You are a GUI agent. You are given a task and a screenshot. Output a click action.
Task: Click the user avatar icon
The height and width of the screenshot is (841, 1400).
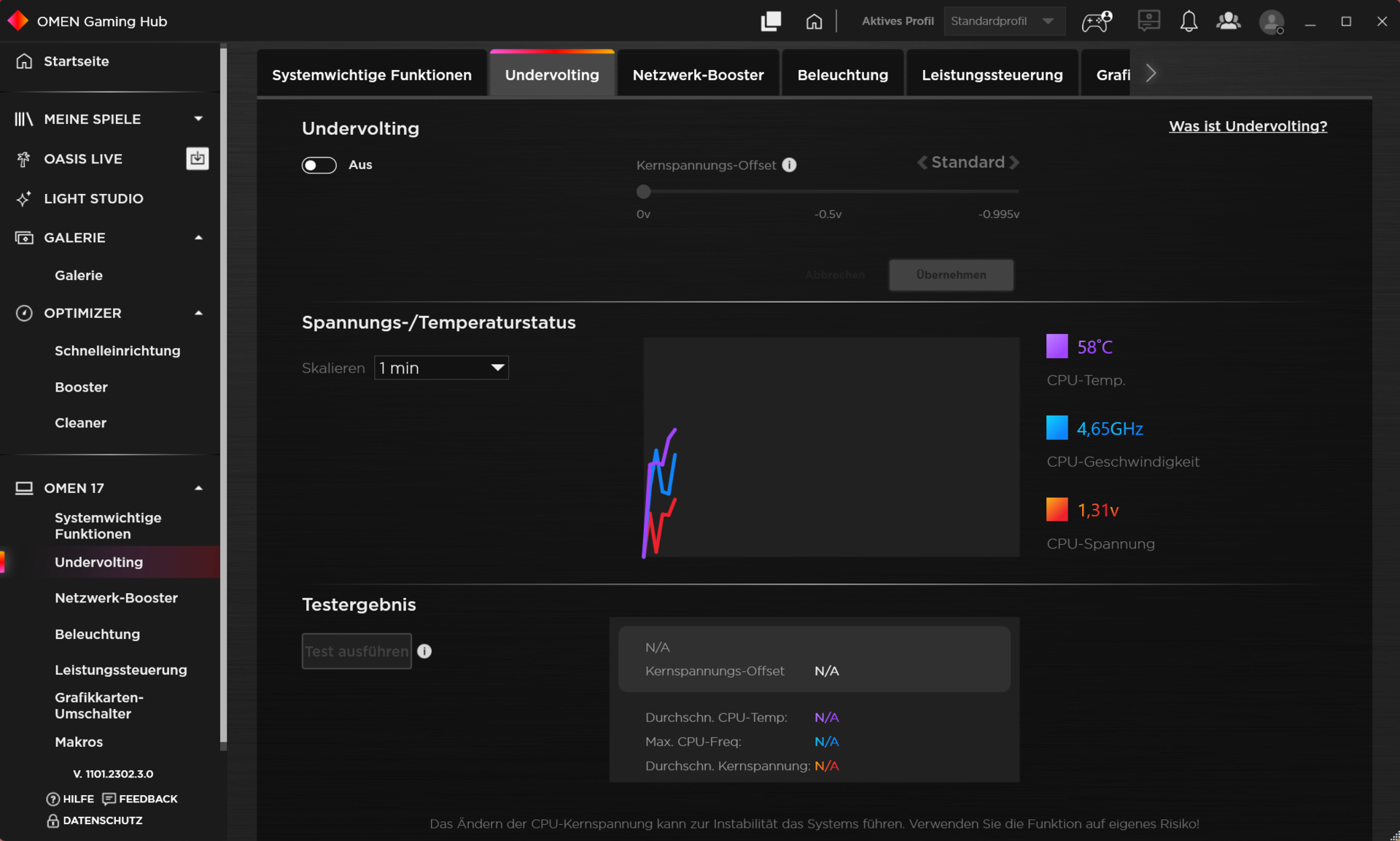[x=1272, y=22]
